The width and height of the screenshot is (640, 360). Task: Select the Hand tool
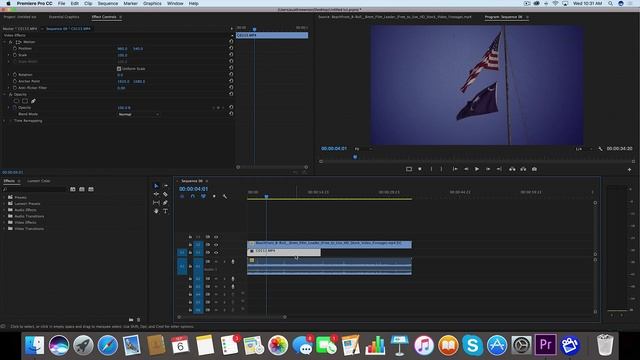[156, 211]
